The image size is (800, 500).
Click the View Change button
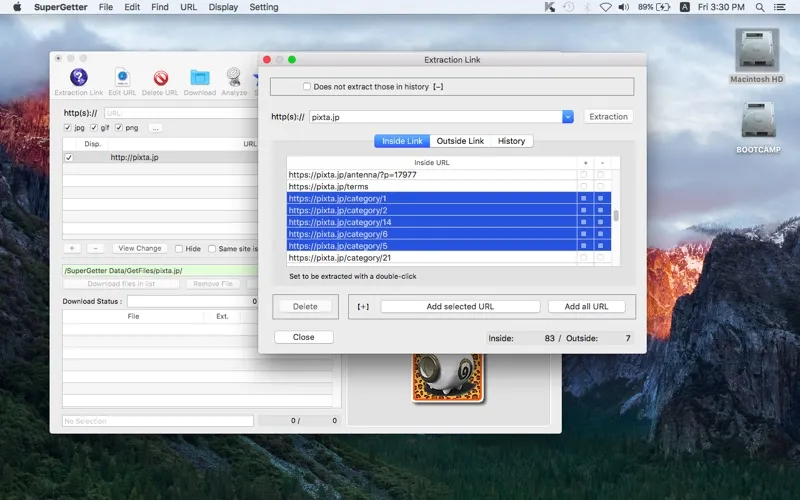(x=140, y=248)
